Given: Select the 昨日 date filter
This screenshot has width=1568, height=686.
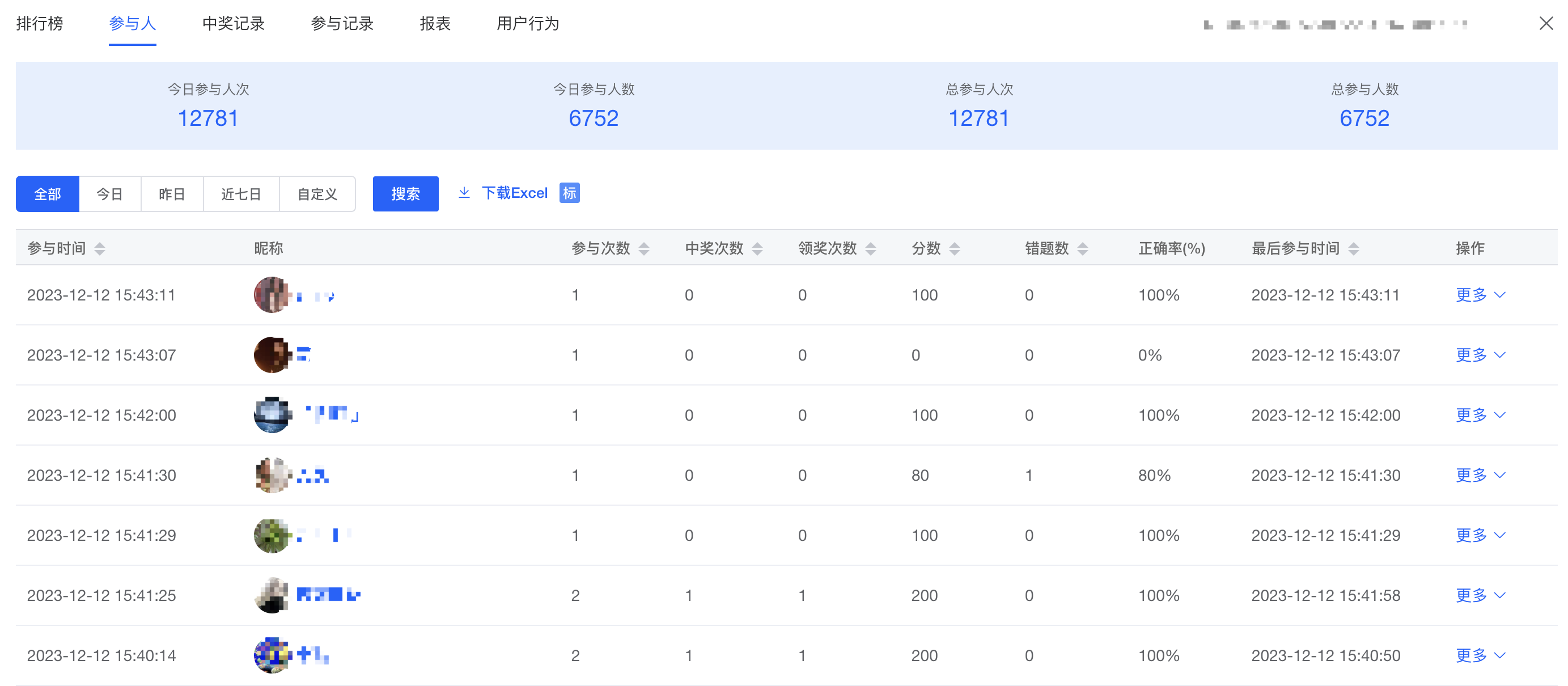Looking at the screenshot, I should (172, 194).
